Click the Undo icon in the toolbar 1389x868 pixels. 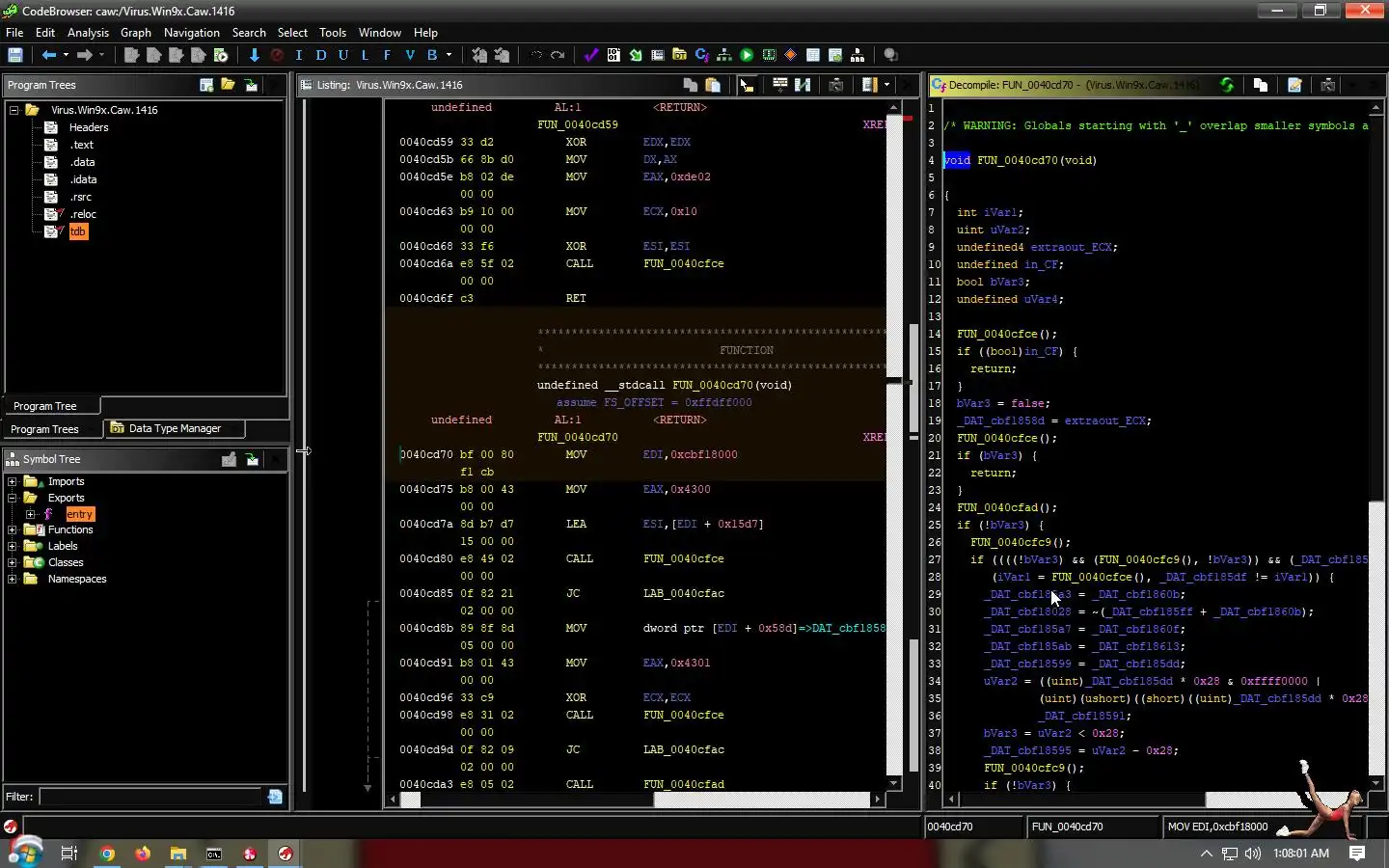click(x=536, y=55)
